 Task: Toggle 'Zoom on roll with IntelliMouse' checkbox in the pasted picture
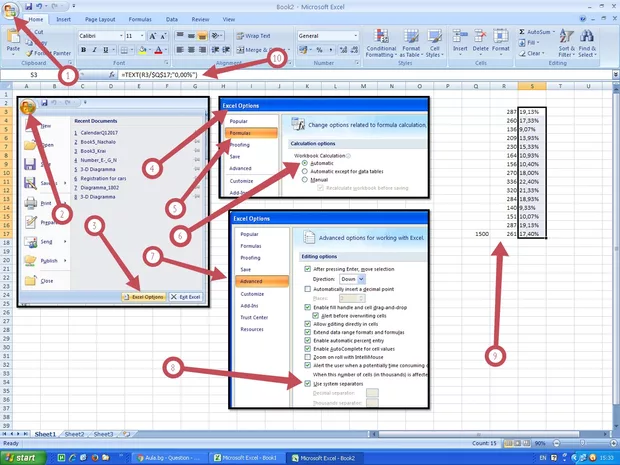(308, 357)
